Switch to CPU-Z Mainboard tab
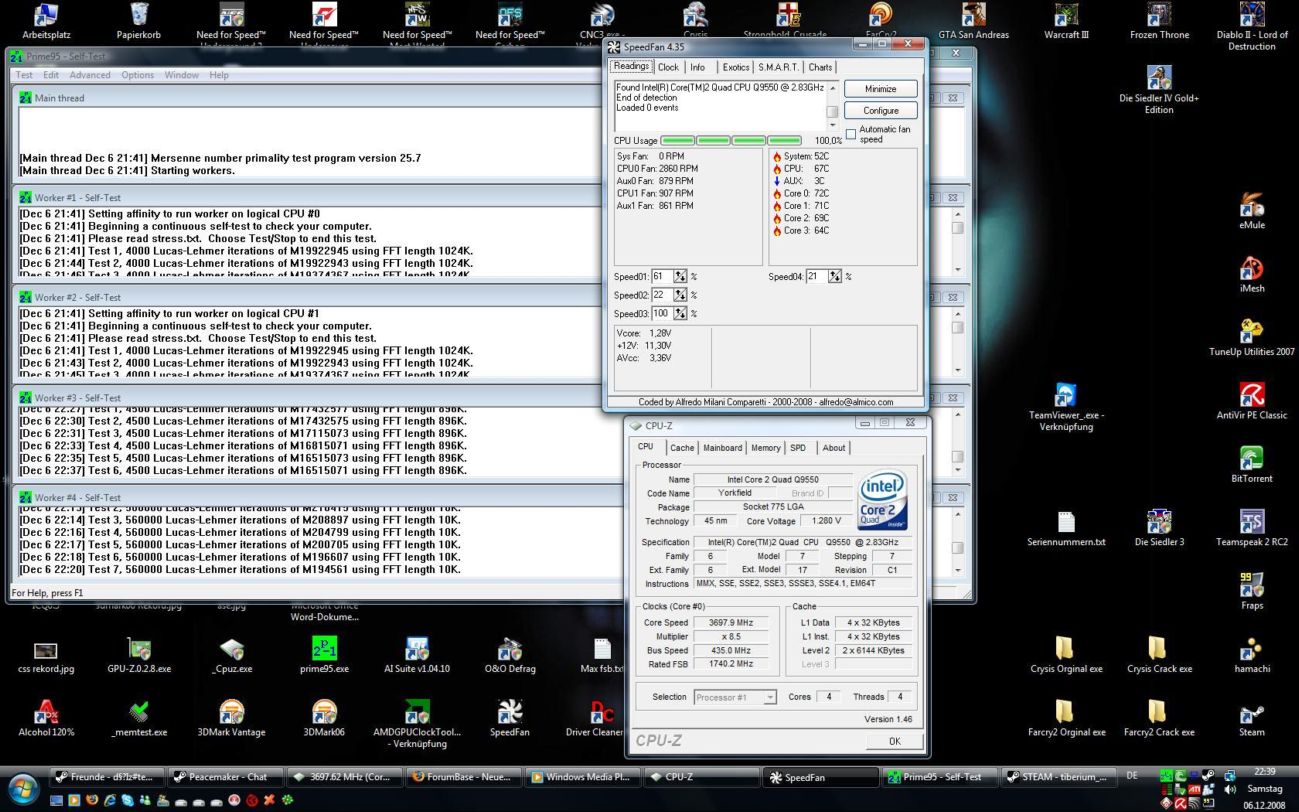Image resolution: width=1299 pixels, height=812 pixels. pos(722,448)
